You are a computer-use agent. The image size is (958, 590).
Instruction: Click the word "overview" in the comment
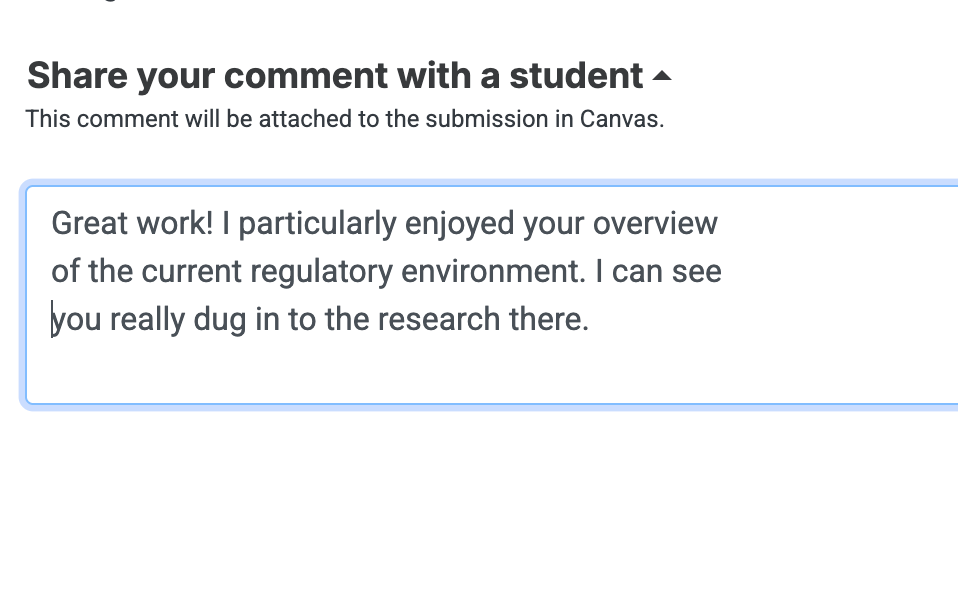[655, 222]
